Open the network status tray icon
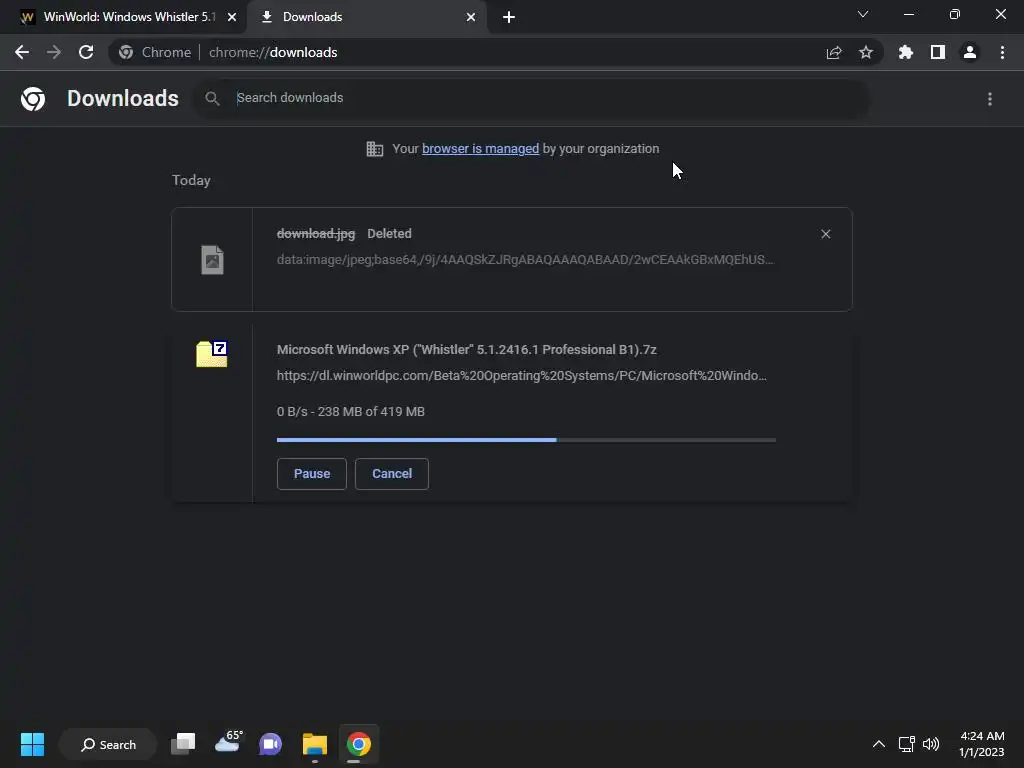 (906, 744)
